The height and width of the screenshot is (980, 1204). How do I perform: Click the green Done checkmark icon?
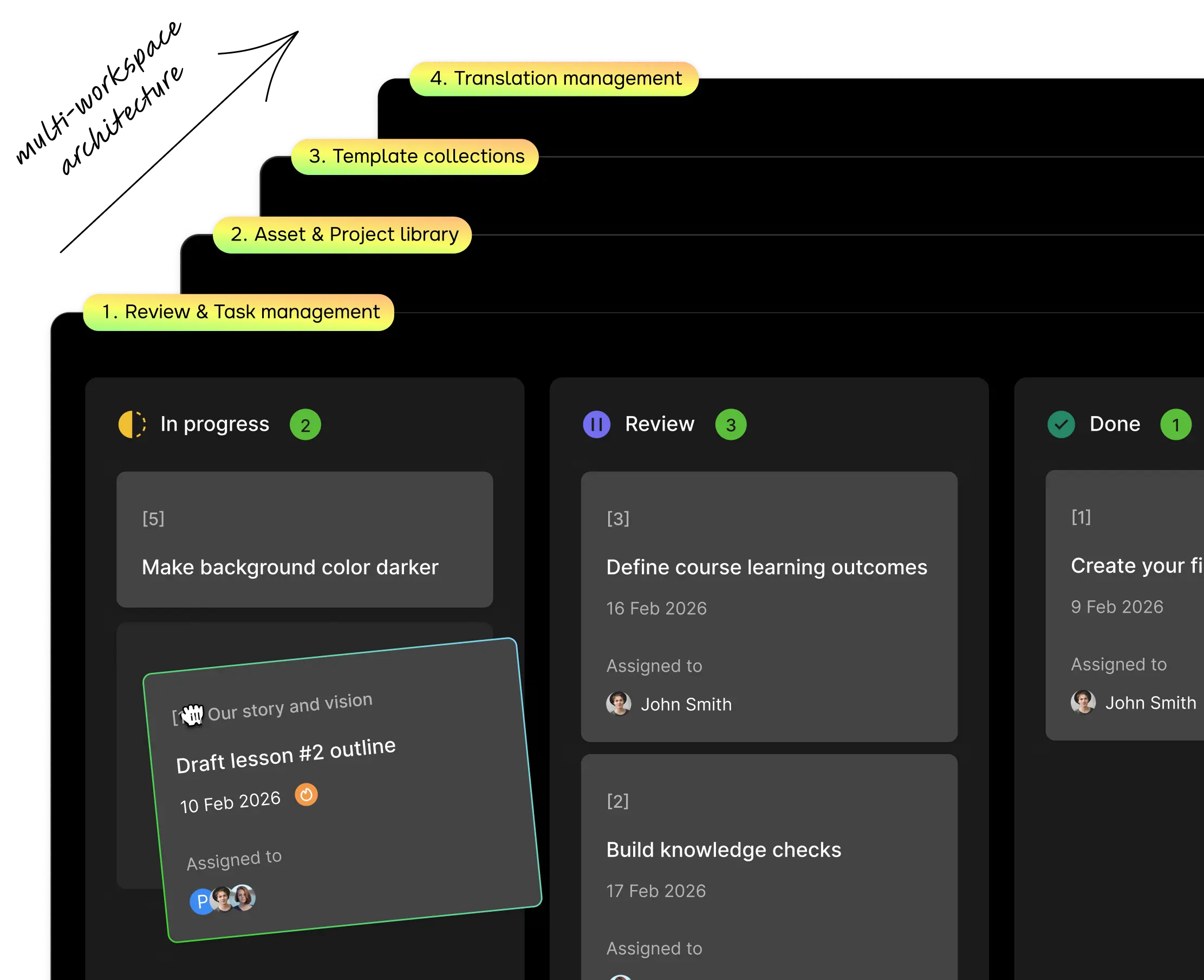tap(1060, 425)
